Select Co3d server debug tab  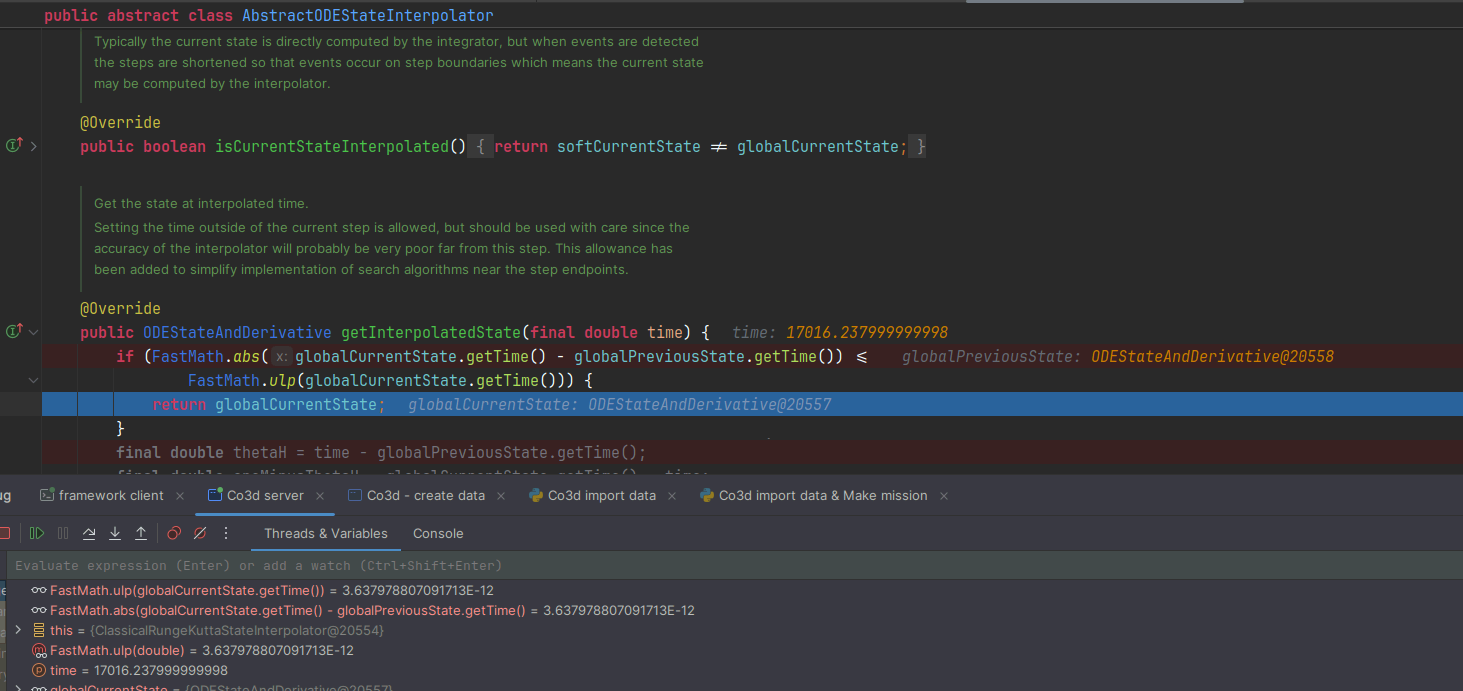265,495
